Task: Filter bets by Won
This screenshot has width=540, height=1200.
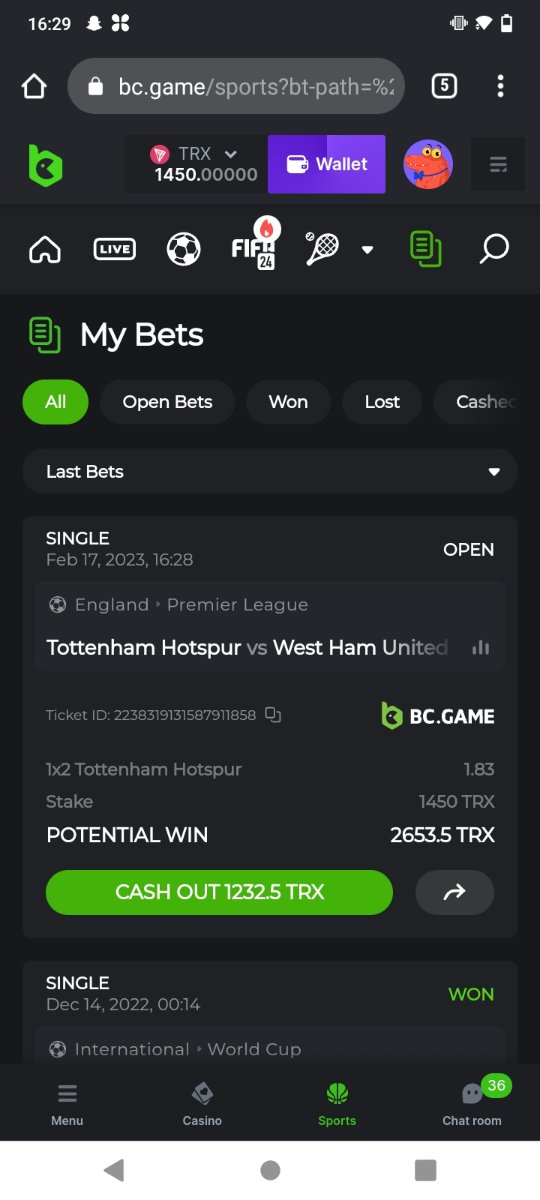Action: [288, 402]
